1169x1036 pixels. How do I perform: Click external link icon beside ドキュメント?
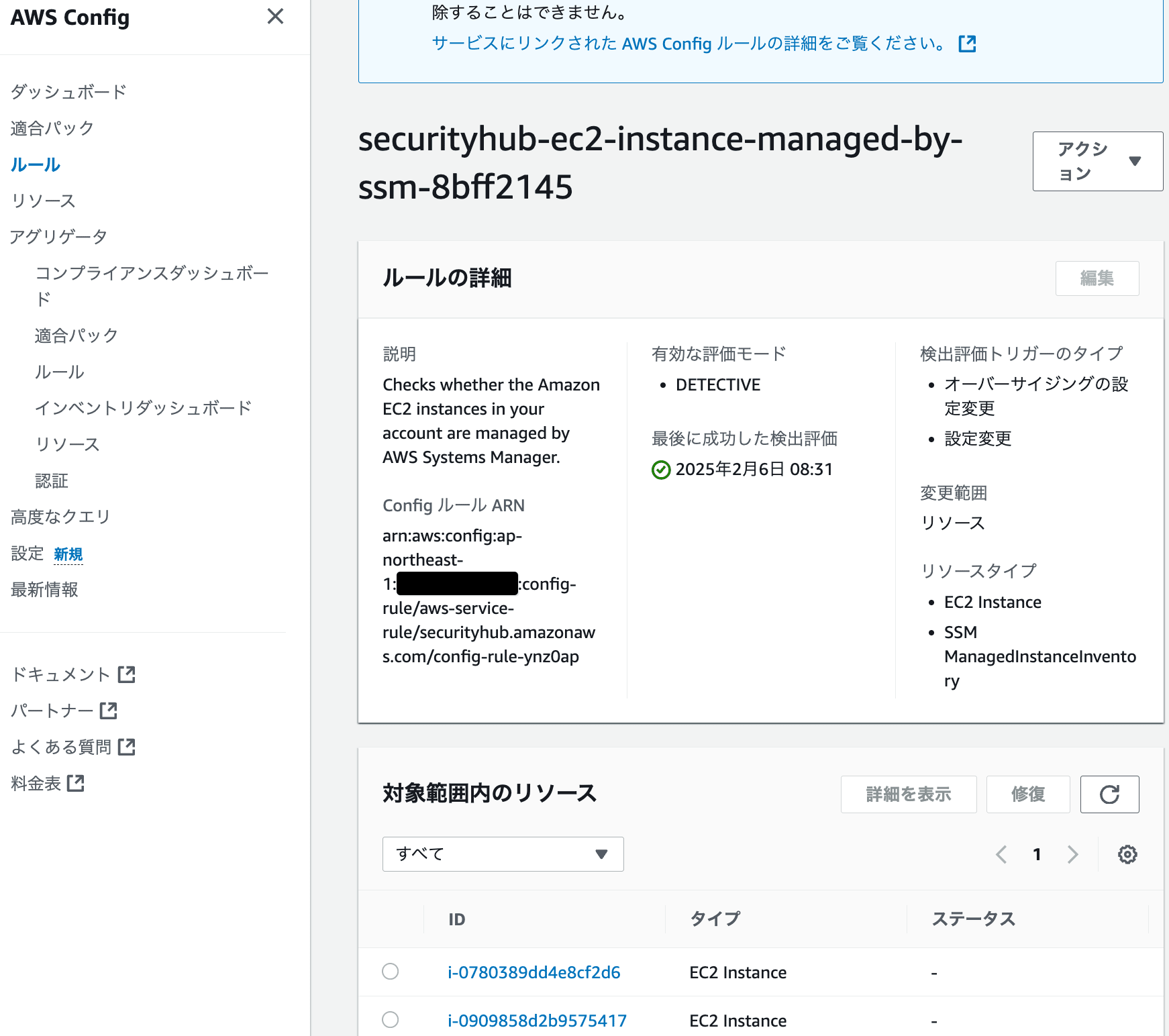[x=126, y=674]
